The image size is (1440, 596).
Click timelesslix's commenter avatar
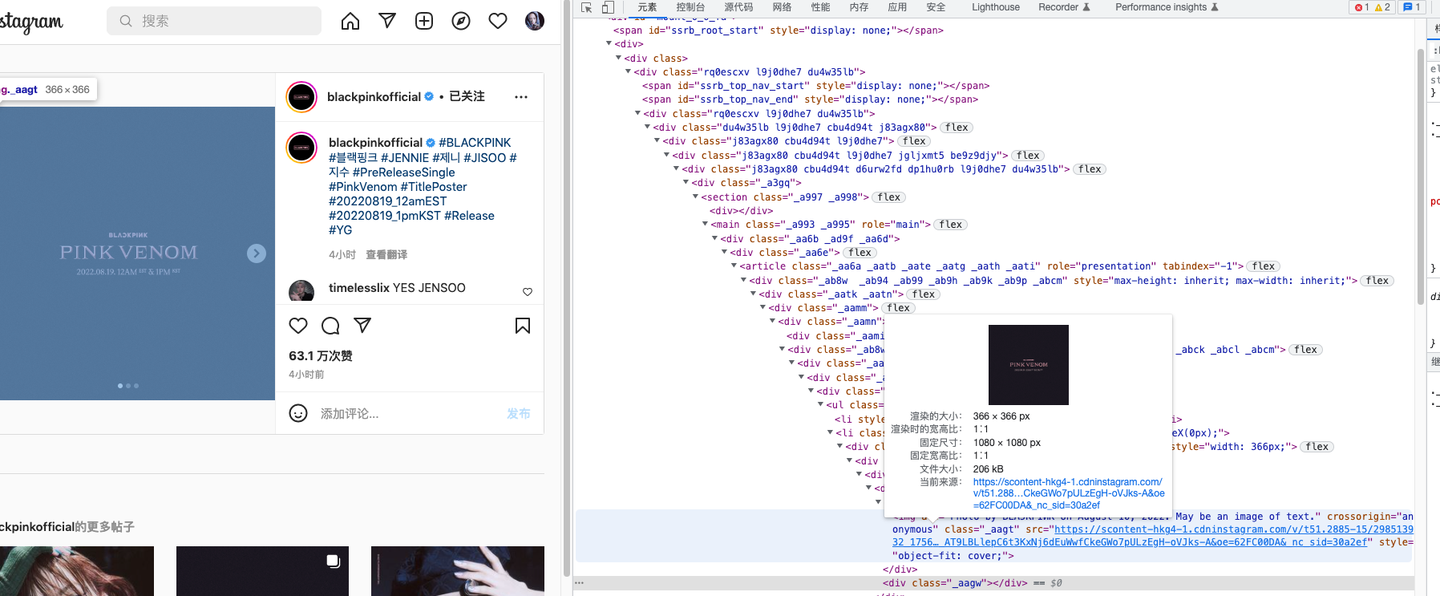(301, 291)
